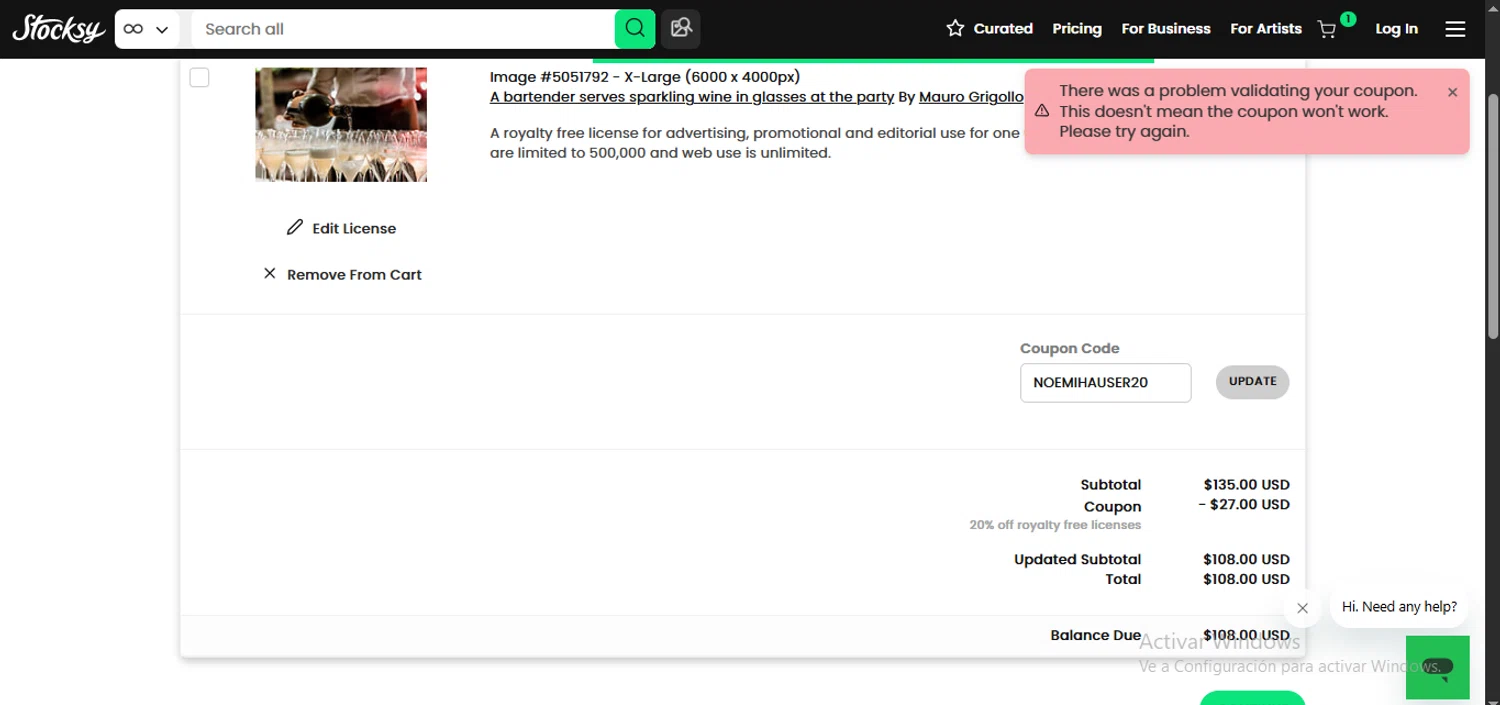Open the Stocksy logo homepage

[x=58, y=29]
